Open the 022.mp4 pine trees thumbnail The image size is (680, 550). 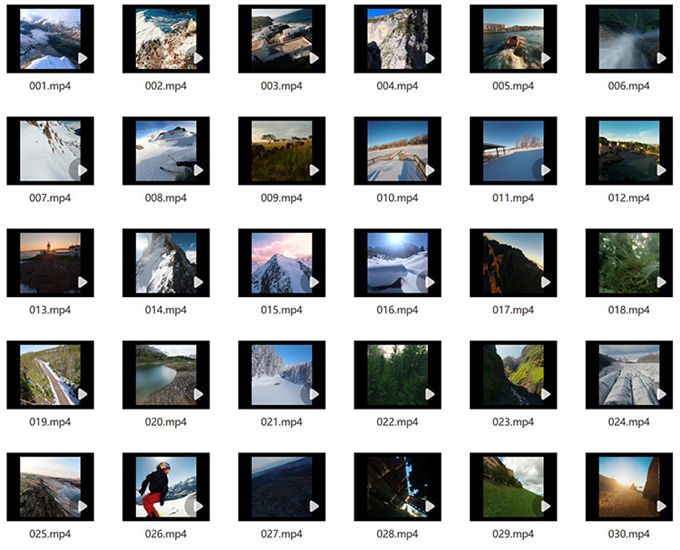point(398,375)
